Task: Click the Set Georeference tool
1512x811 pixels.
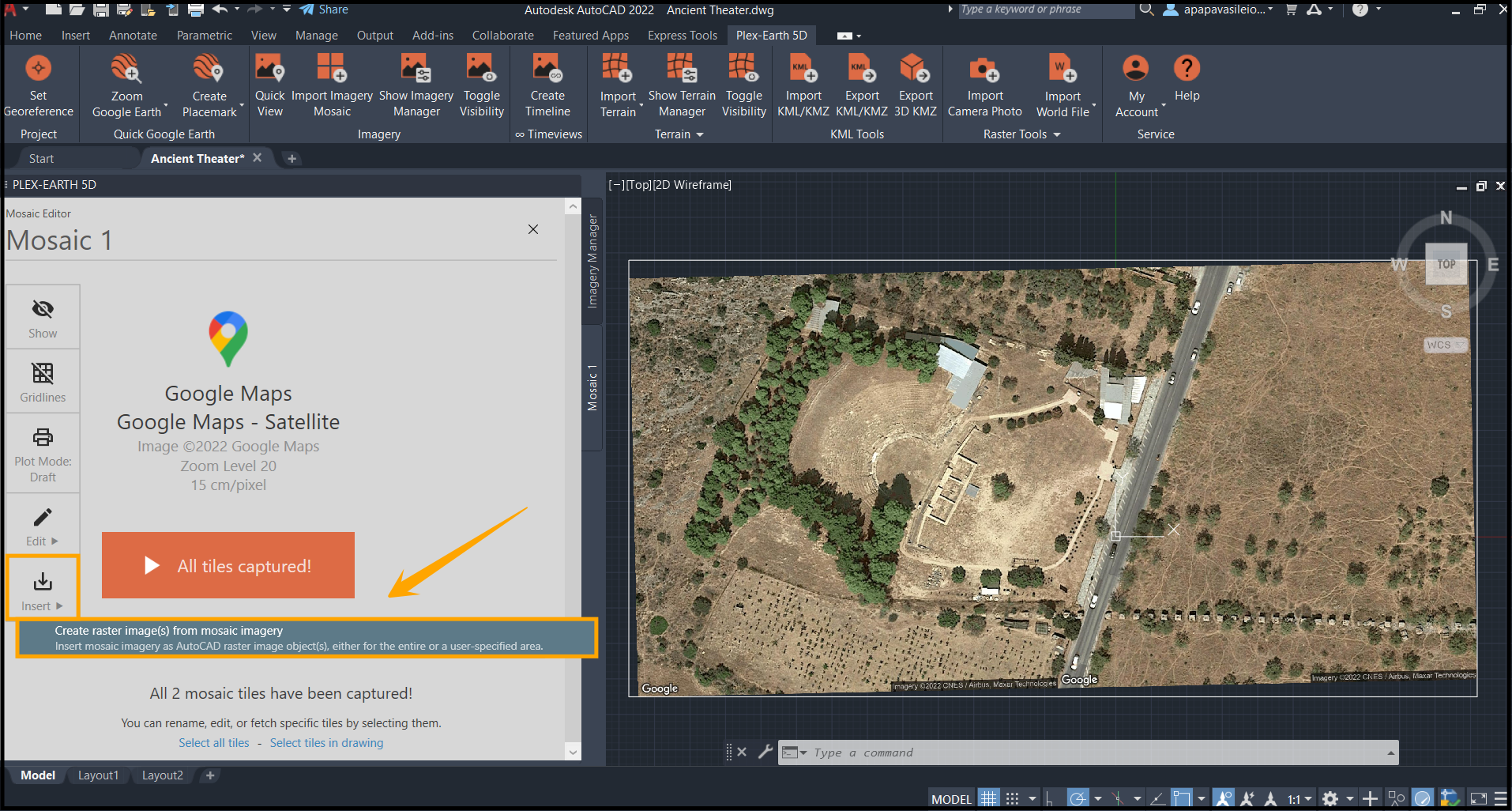Action: 38,85
